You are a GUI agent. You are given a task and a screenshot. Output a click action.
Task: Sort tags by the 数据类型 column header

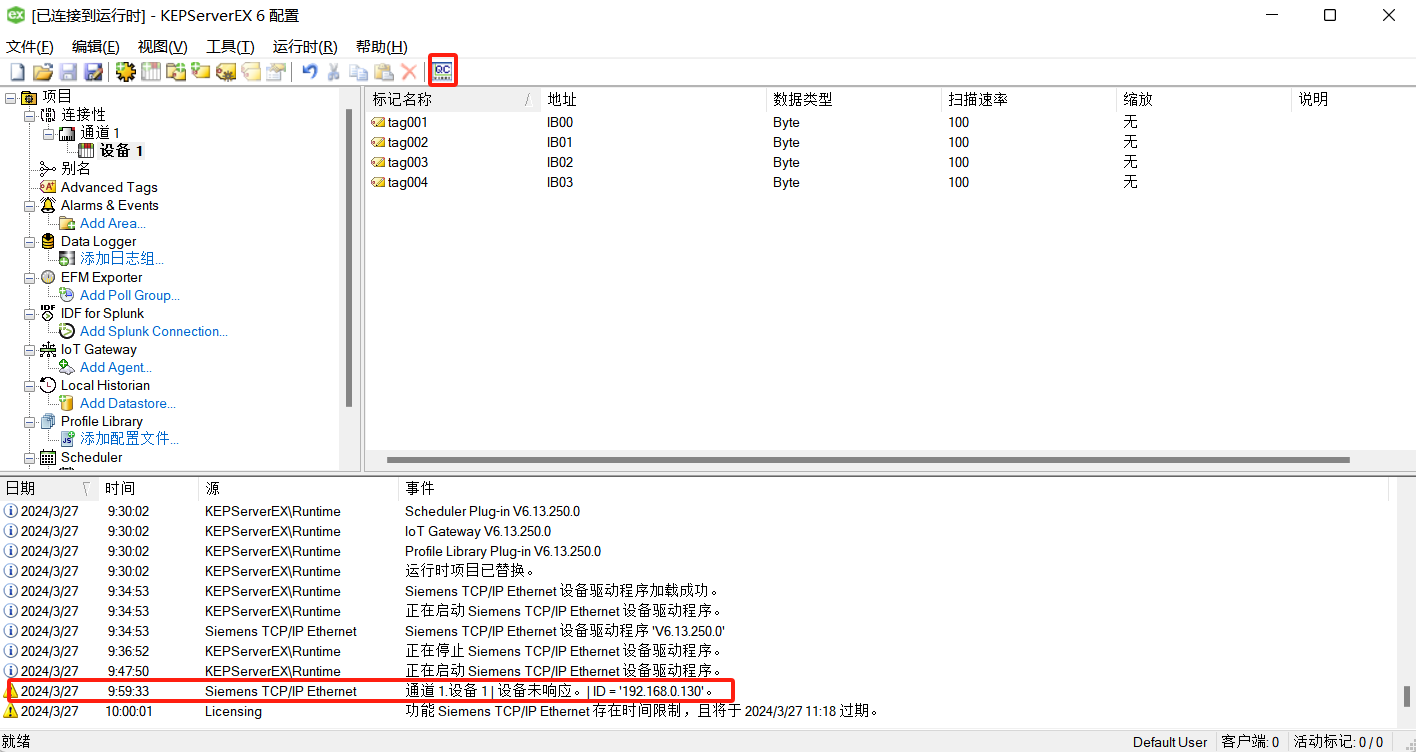tap(855, 99)
